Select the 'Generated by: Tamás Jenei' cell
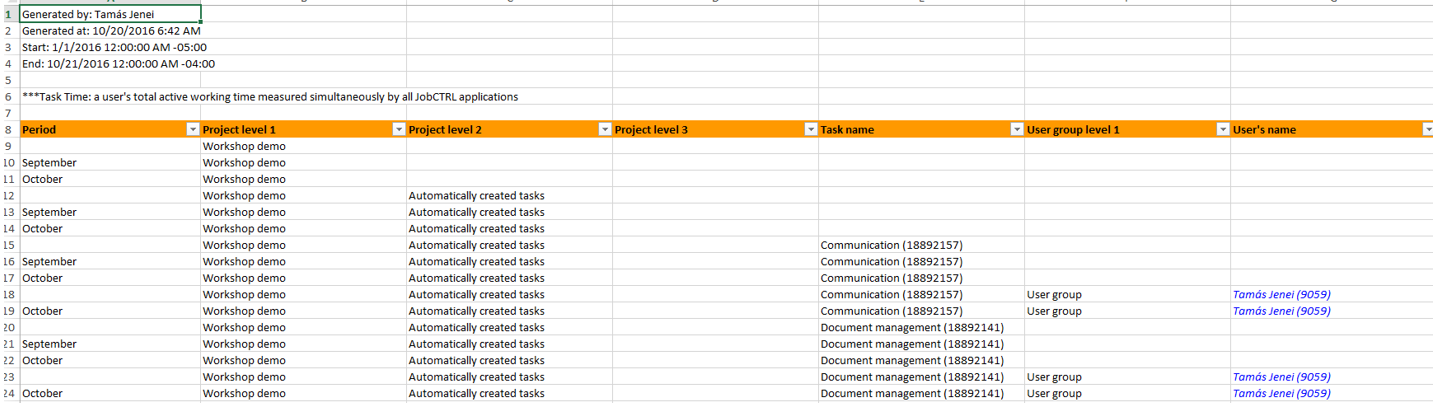 (x=110, y=14)
